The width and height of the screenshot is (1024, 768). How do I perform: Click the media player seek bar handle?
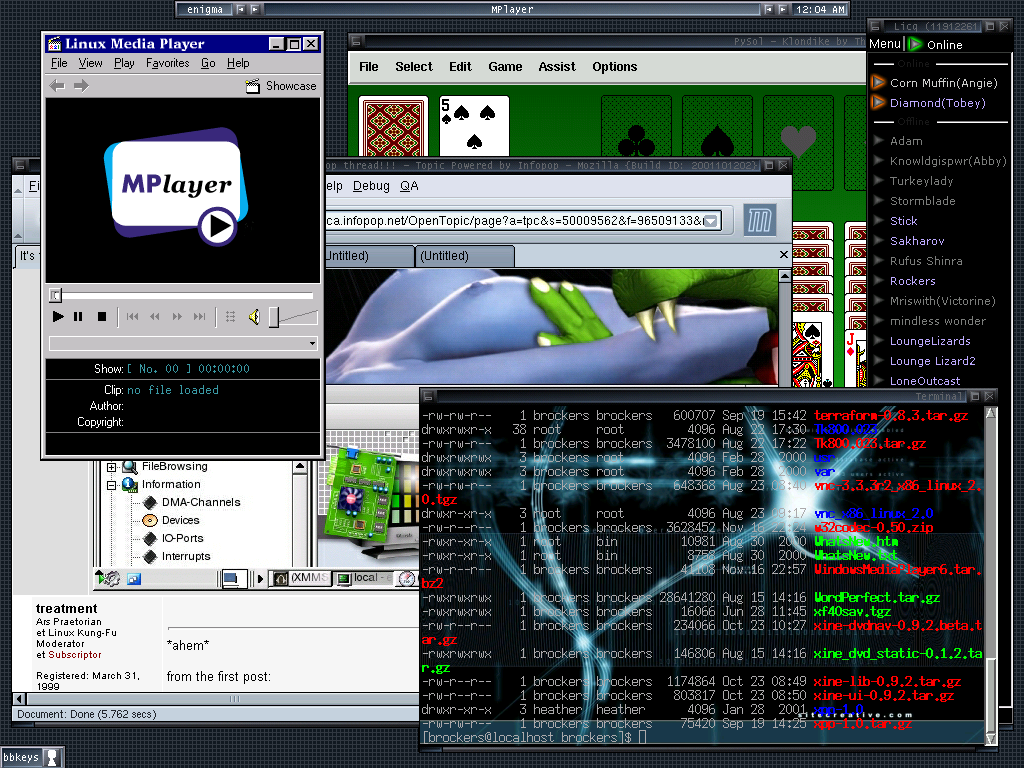(56, 295)
